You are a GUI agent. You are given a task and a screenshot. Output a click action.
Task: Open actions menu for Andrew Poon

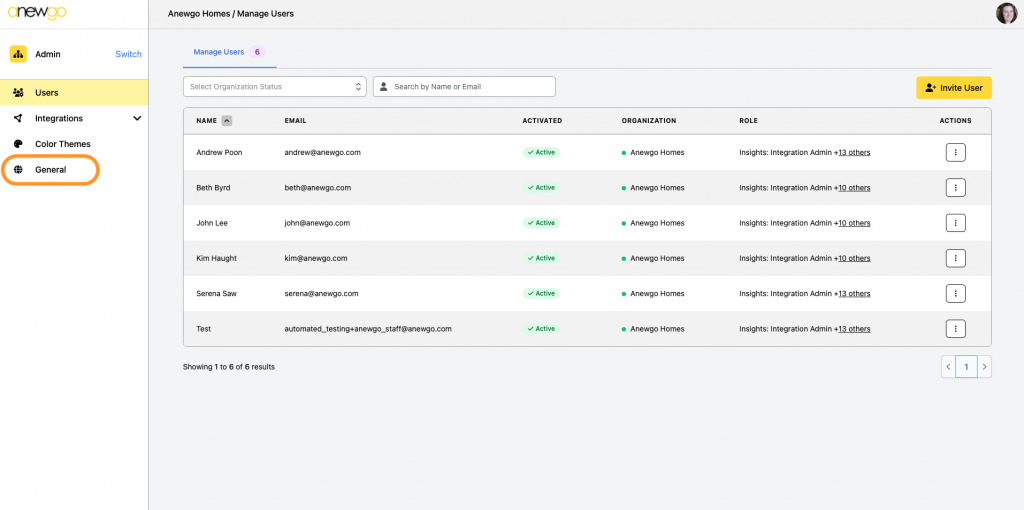[x=955, y=152]
